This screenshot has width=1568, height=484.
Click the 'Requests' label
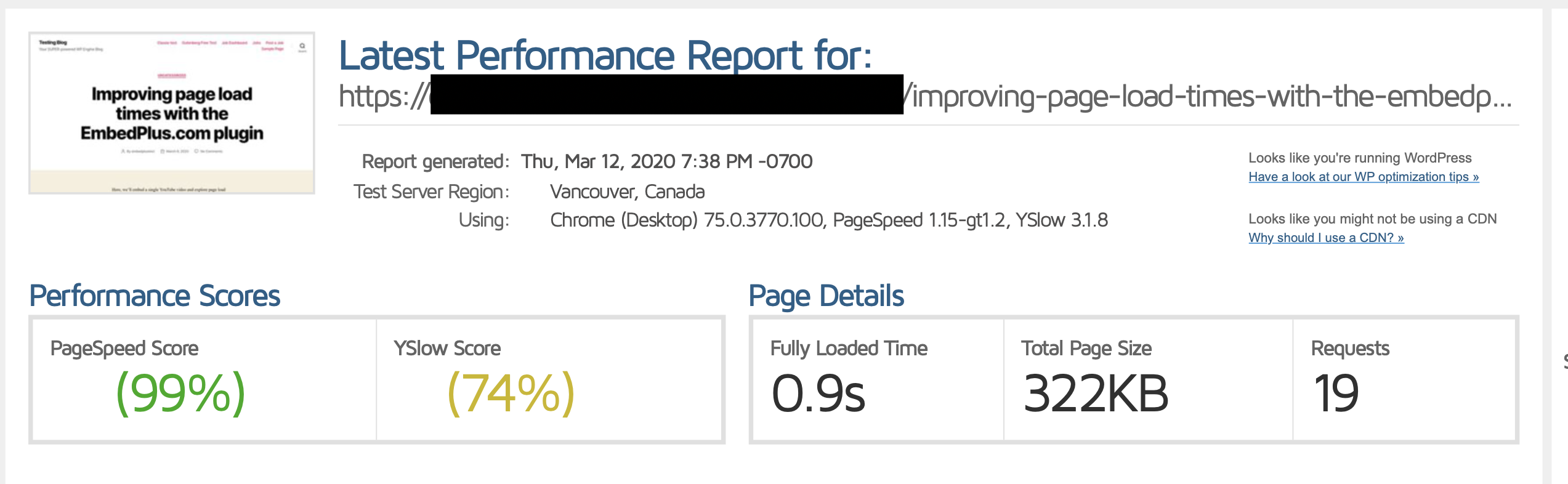pos(1350,349)
